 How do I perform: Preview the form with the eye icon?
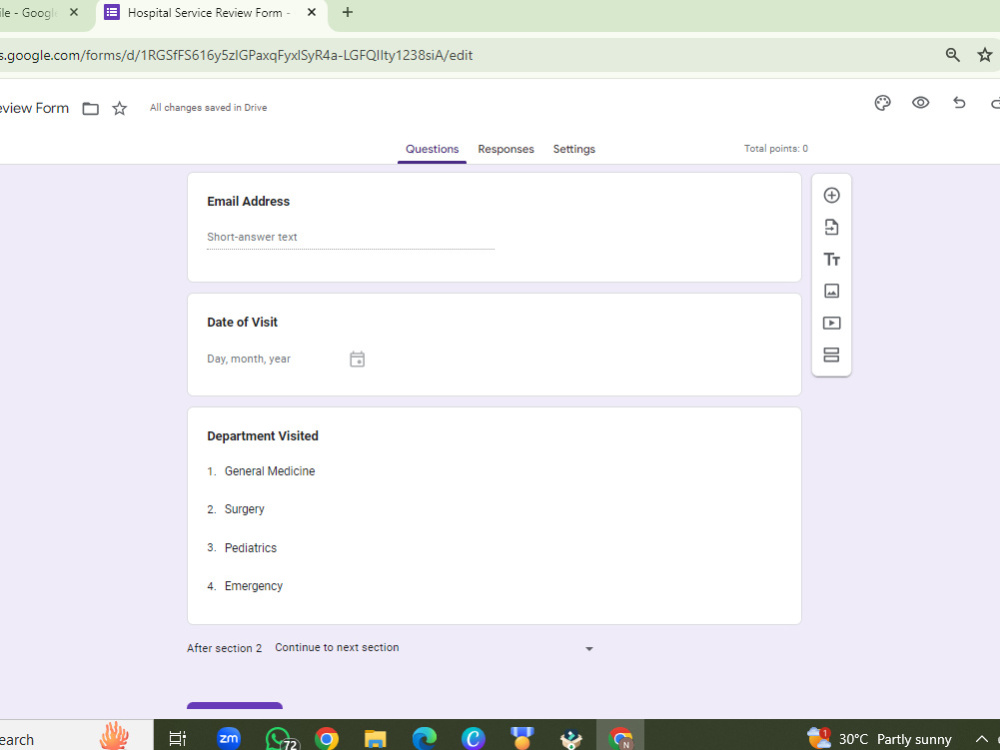[920, 103]
